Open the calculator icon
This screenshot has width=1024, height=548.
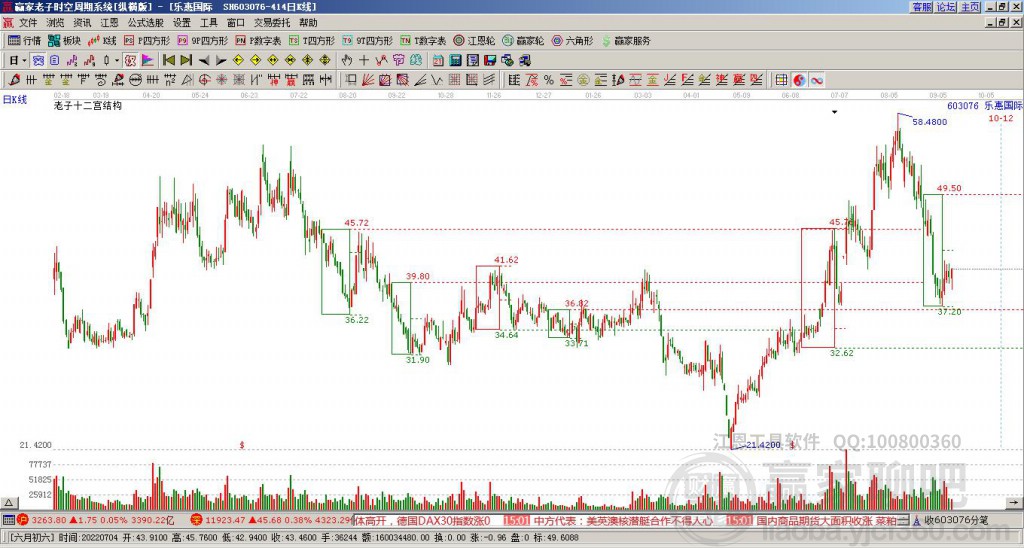tap(456, 61)
